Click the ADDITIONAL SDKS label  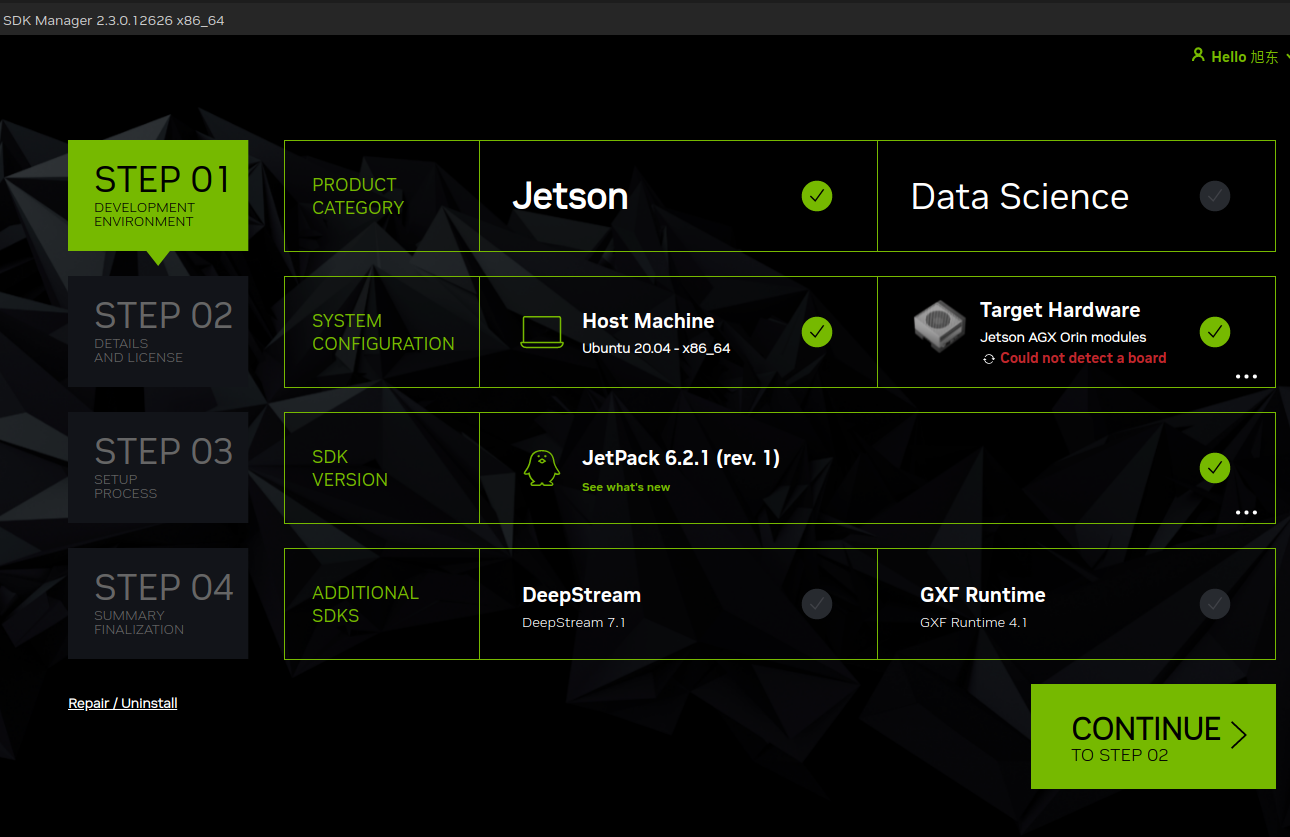tap(365, 604)
